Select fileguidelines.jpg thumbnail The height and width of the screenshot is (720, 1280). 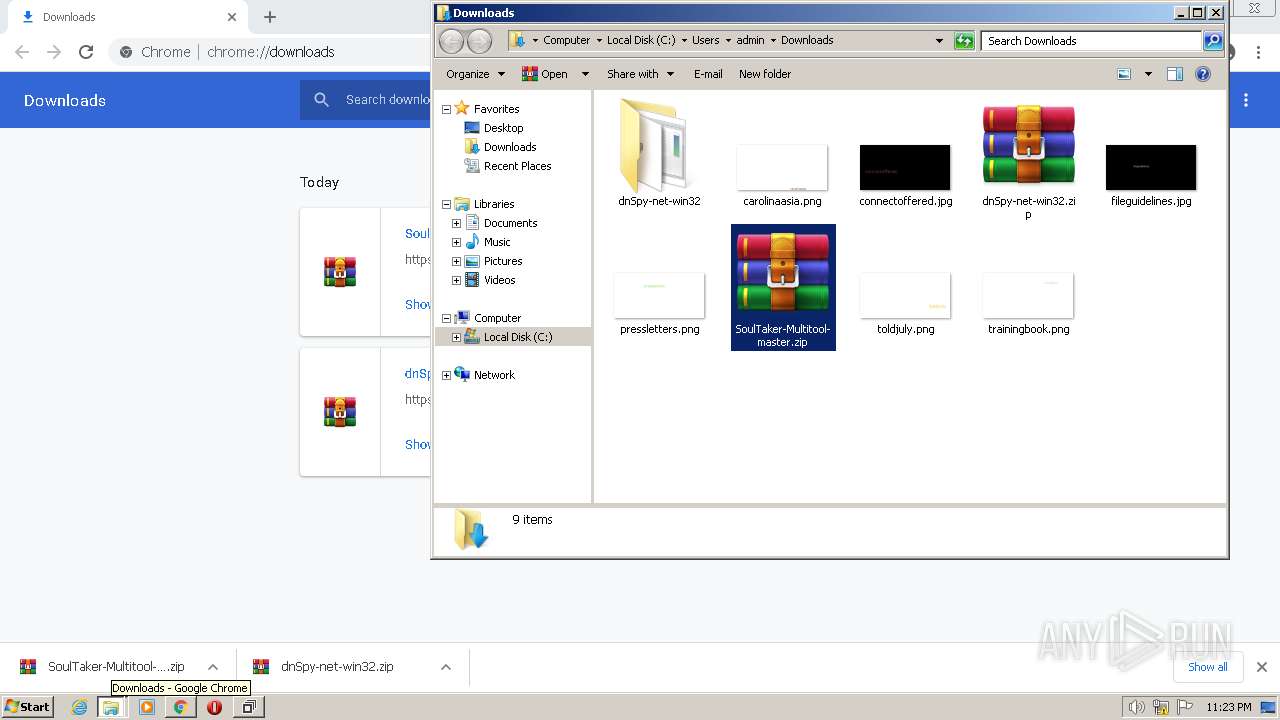[1151, 167]
